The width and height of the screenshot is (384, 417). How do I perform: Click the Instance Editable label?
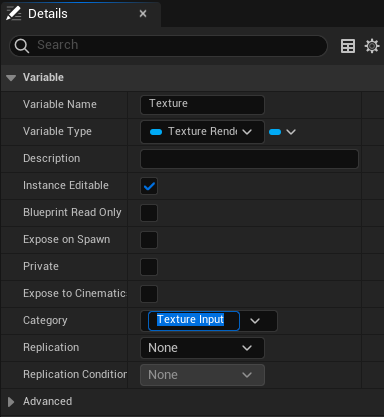[66, 185]
